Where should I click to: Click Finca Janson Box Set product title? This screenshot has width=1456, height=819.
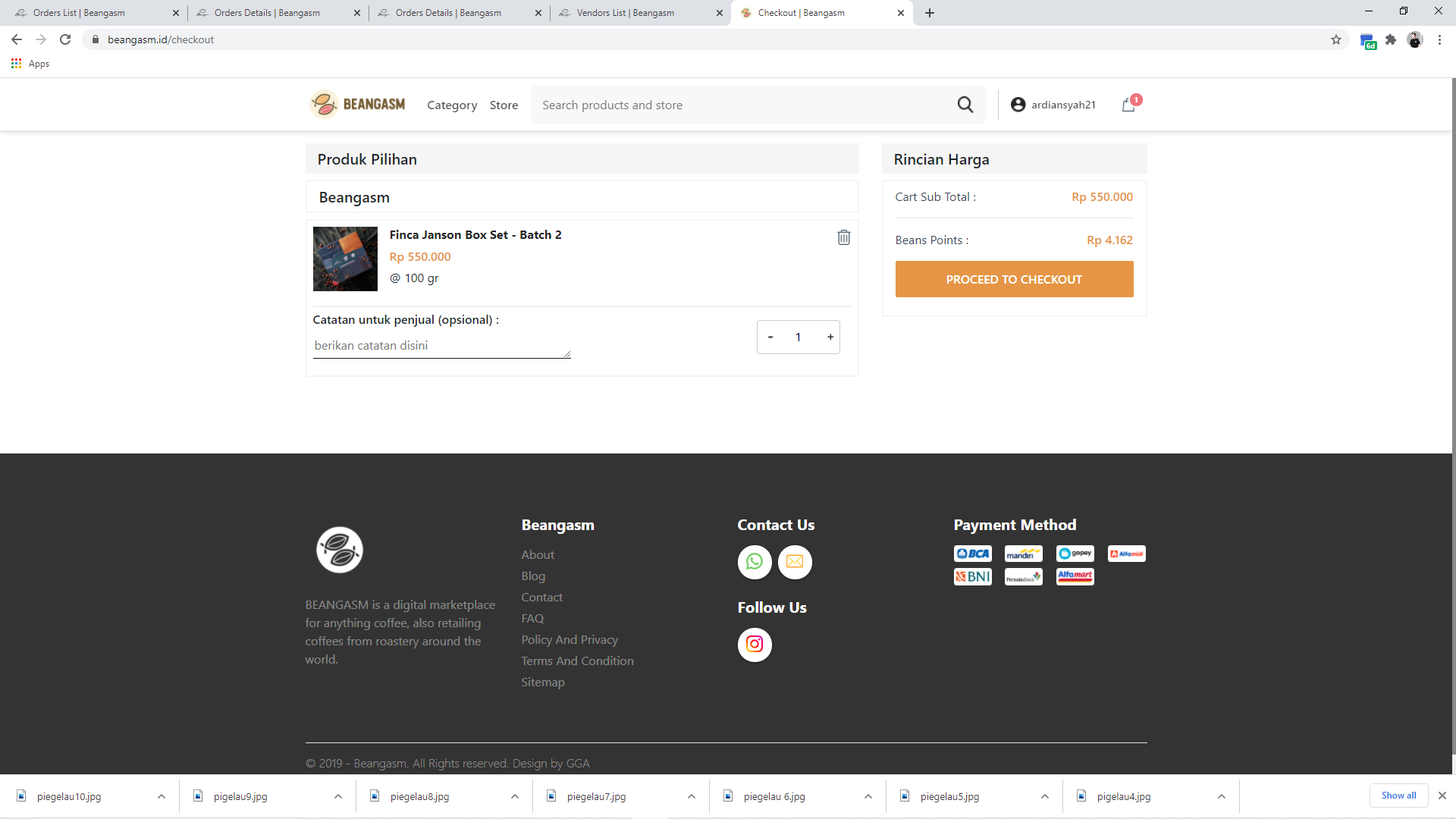(x=475, y=235)
